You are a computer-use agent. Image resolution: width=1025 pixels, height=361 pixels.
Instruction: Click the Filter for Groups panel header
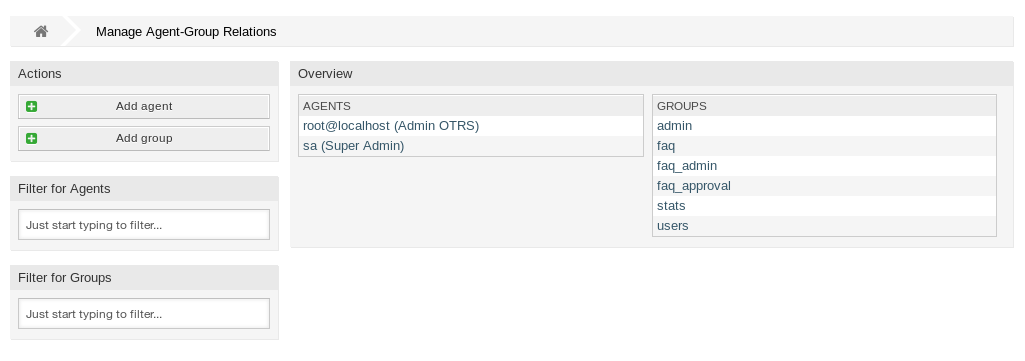pyautogui.click(x=144, y=278)
